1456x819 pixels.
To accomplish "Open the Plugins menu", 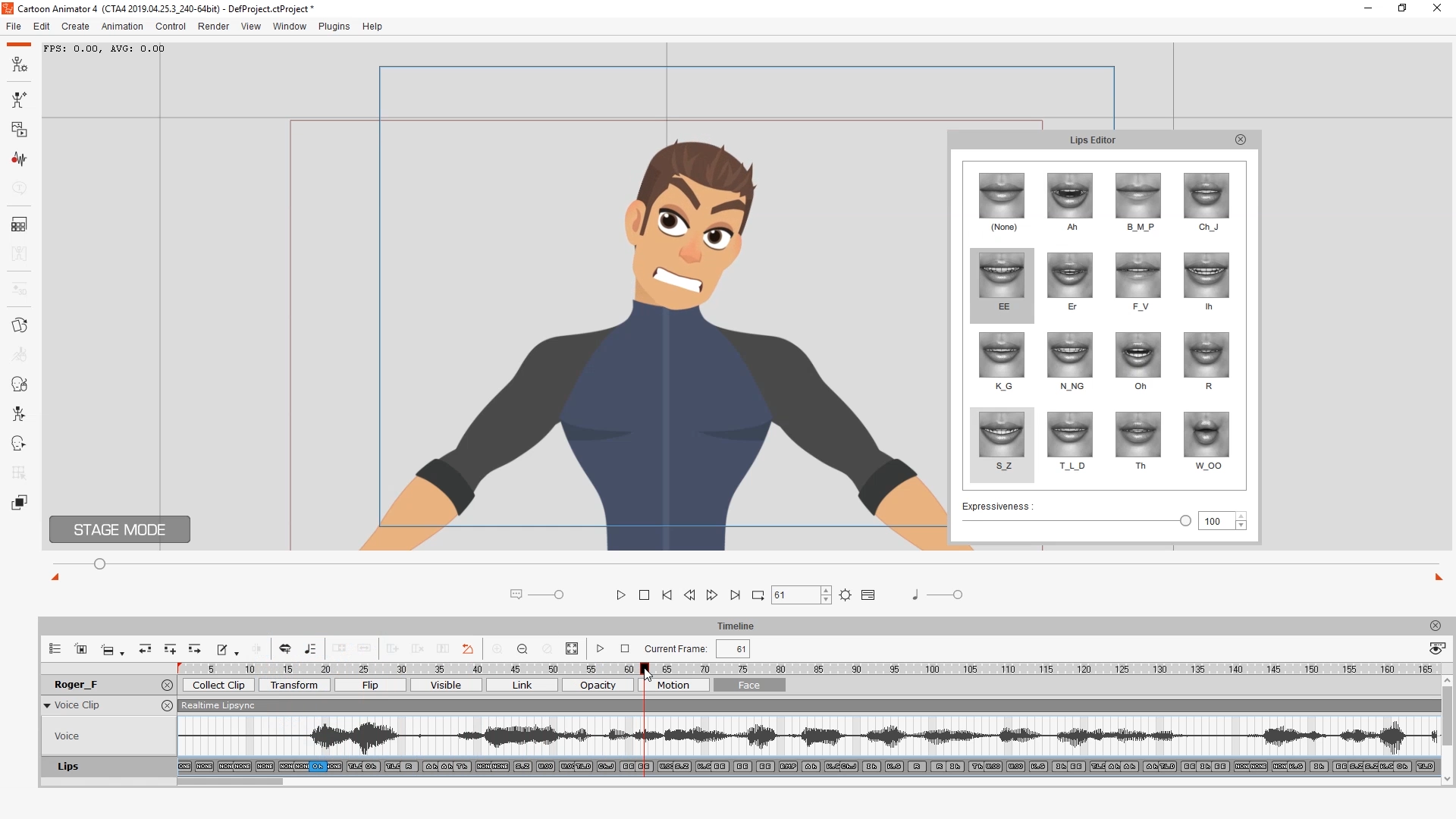I will [x=334, y=27].
